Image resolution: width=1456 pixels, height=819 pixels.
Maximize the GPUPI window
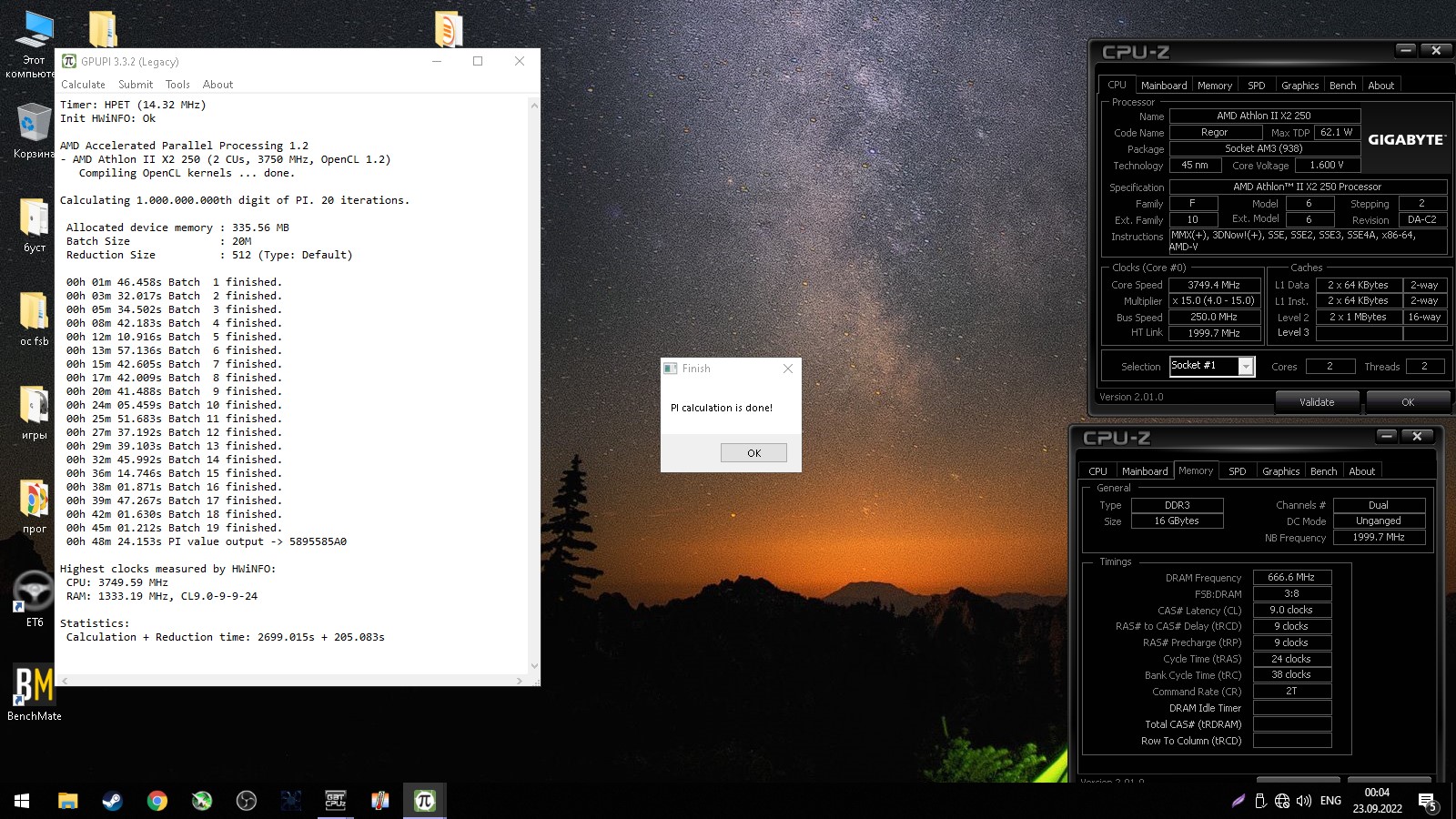pos(478,61)
